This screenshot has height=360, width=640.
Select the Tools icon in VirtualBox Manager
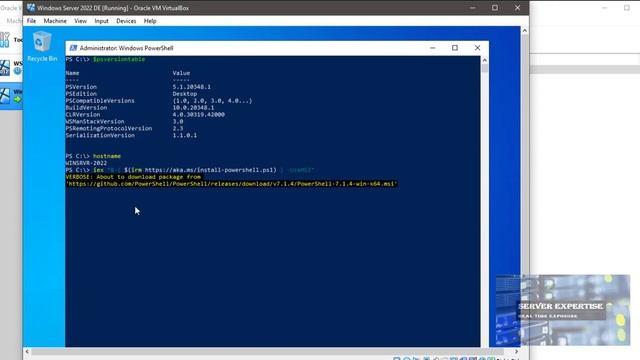(x=4, y=40)
